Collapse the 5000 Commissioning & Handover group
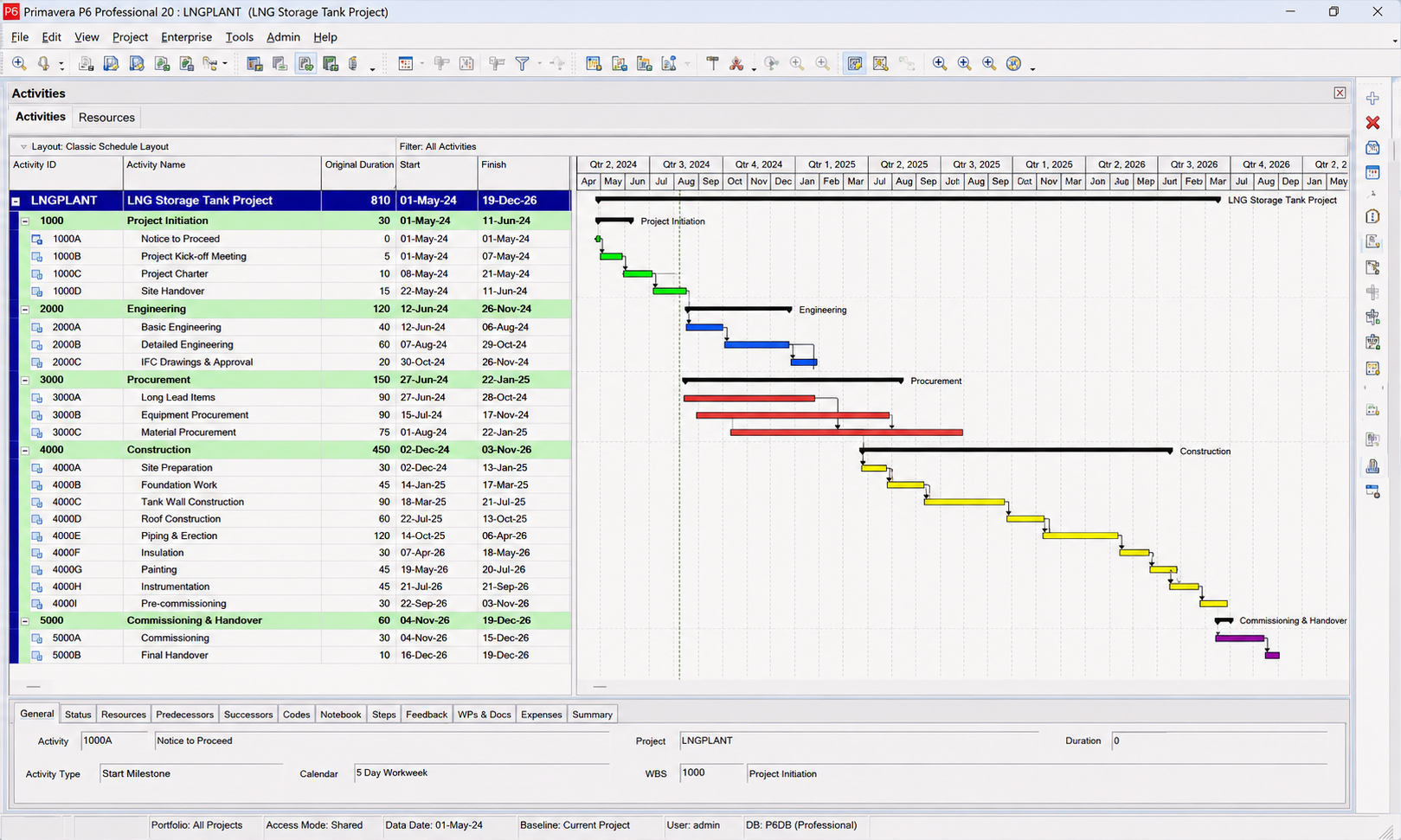The width and height of the screenshot is (1401, 840). click(25, 620)
